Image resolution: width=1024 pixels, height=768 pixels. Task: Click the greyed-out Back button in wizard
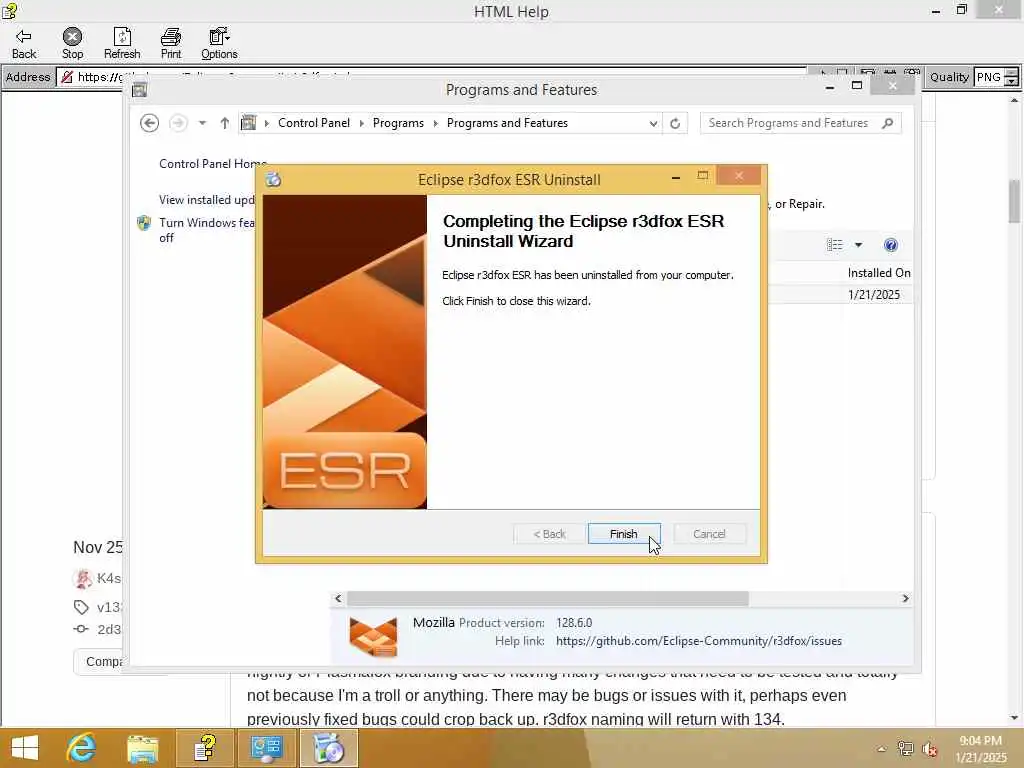[x=549, y=534]
